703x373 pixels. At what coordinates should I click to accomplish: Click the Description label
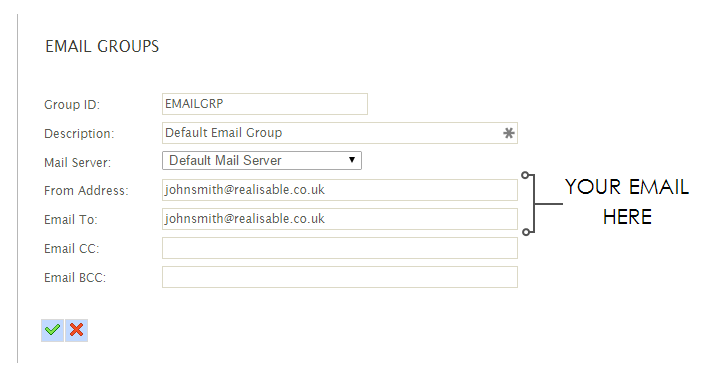click(x=79, y=134)
